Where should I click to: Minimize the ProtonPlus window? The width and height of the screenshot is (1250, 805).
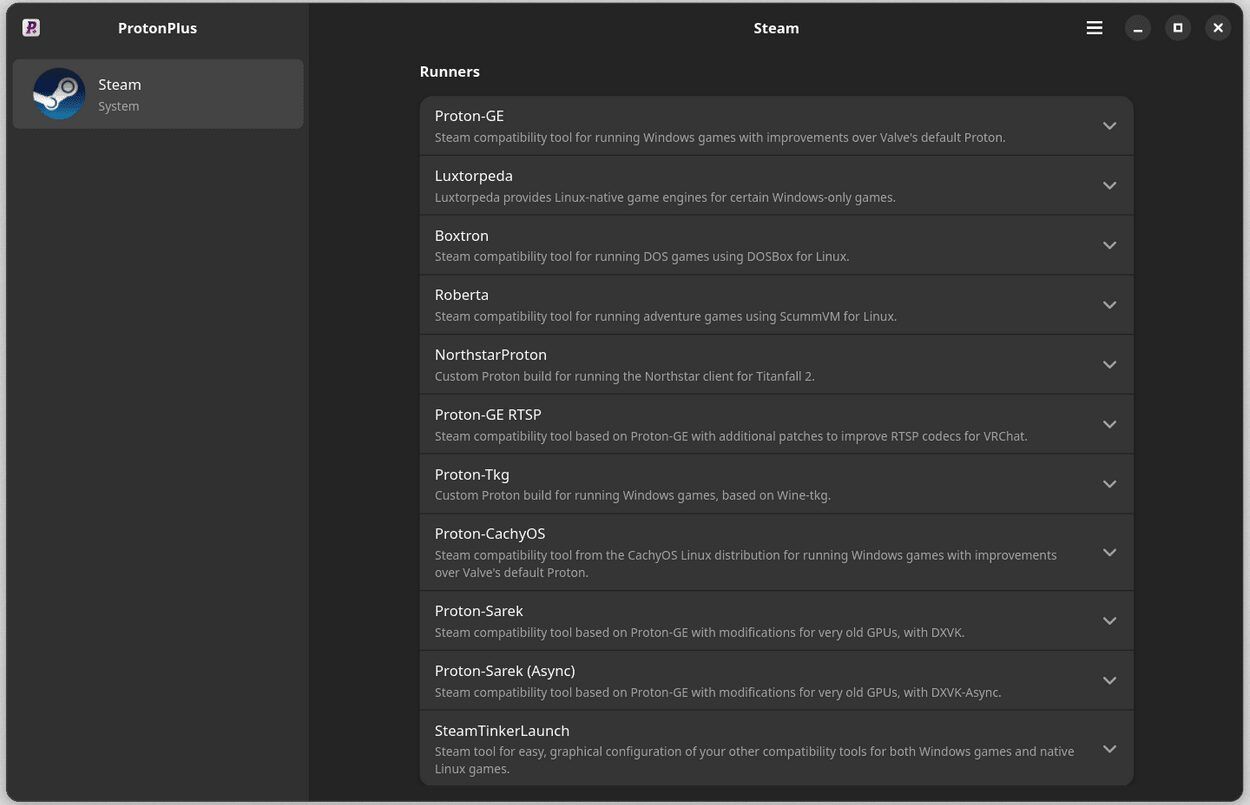(x=1137, y=28)
